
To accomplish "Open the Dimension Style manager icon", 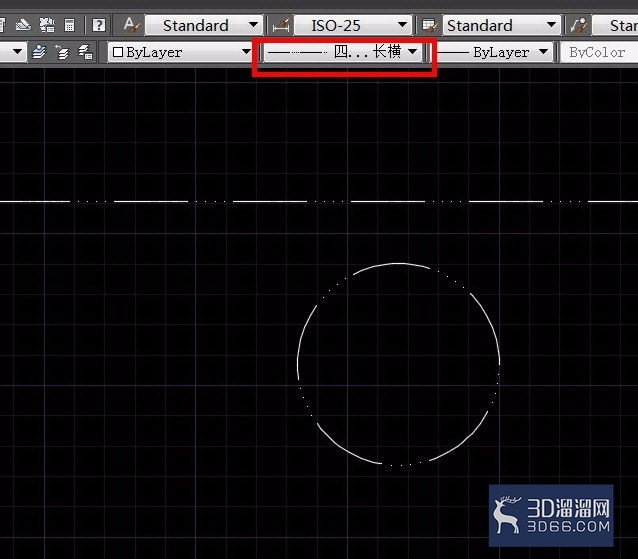I will point(281,25).
